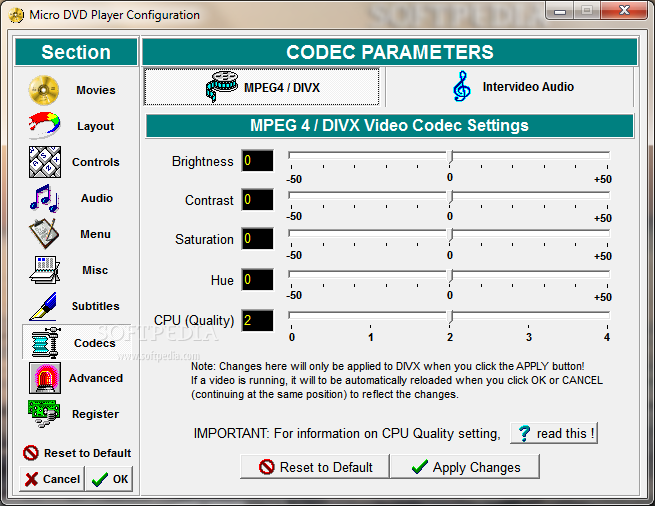The height and width of the screenshot is (506, 655).
Task: Click the Contrast slider thumb
Action: (450, 196)
